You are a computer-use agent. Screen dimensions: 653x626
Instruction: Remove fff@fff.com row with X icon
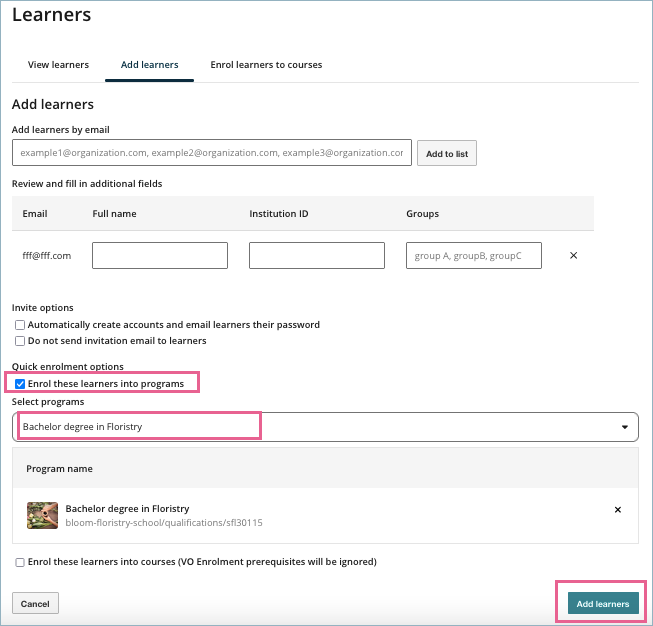coord(573,256)
